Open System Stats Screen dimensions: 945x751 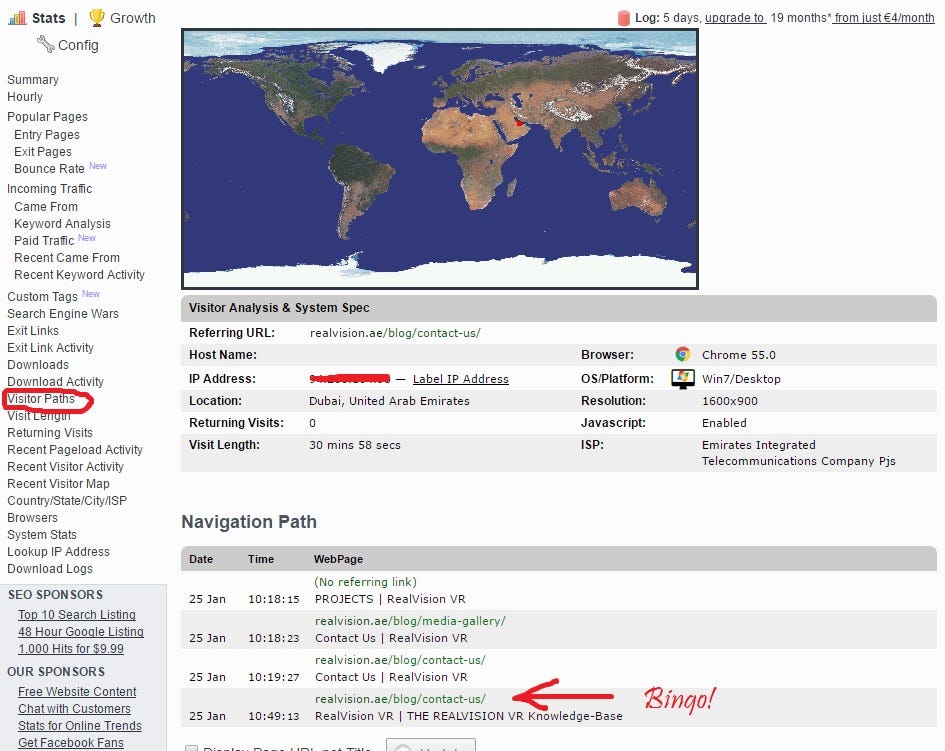coord(42,535)
